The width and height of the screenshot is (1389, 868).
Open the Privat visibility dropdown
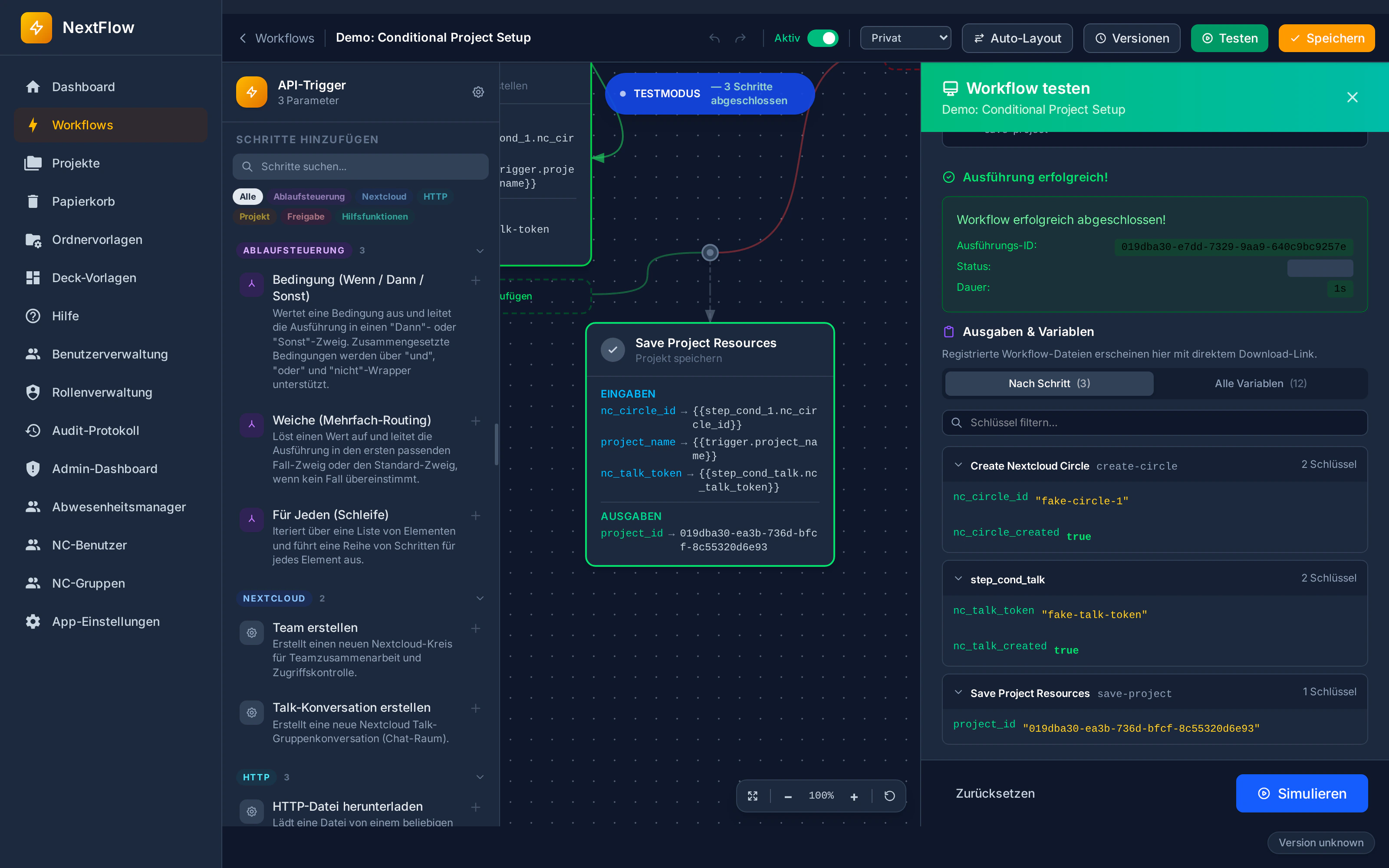click(x=905, y=38)
